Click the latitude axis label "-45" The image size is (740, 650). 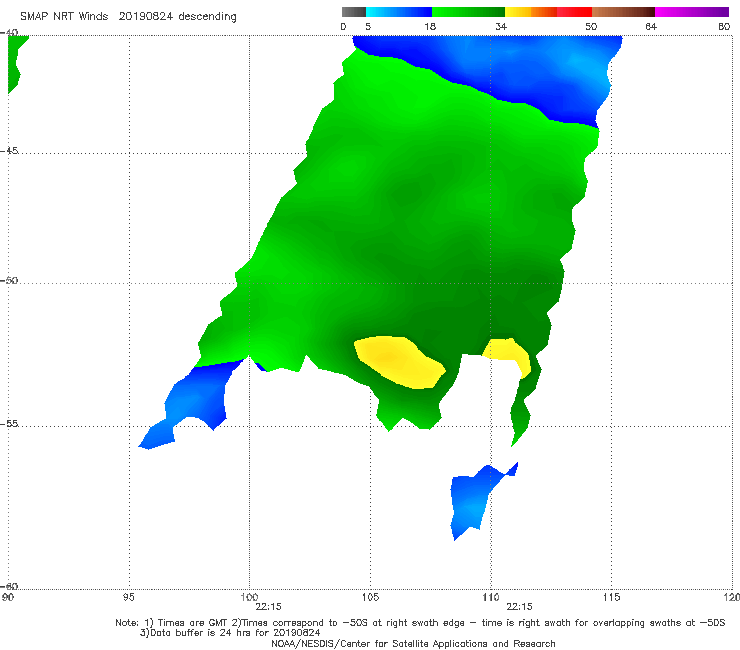click(x=9, y=151)
